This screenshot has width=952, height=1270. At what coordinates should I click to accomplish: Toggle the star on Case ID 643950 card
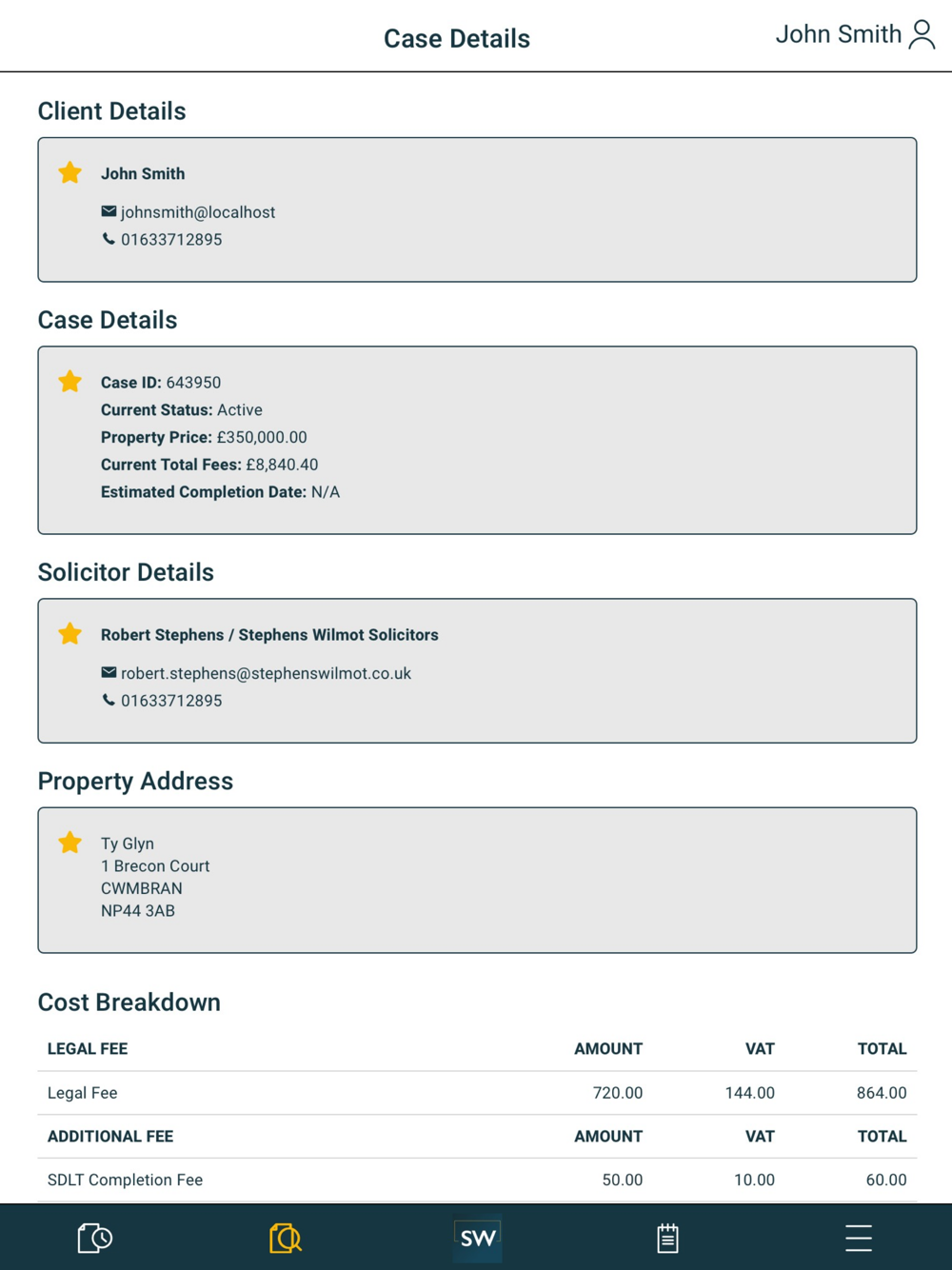tap(69, 381)
